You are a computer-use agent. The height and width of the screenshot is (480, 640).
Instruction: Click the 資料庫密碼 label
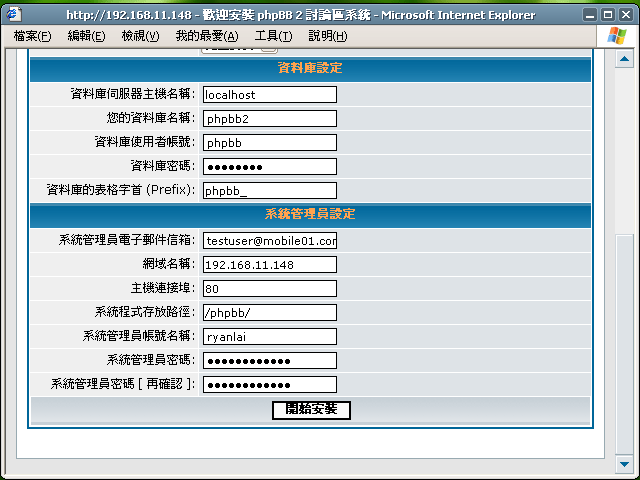[x=162, y=166]
